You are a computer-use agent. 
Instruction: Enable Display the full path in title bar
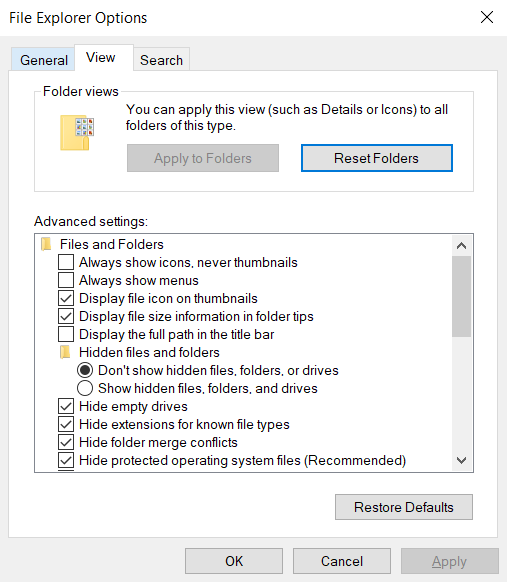[x=66, y=334]
